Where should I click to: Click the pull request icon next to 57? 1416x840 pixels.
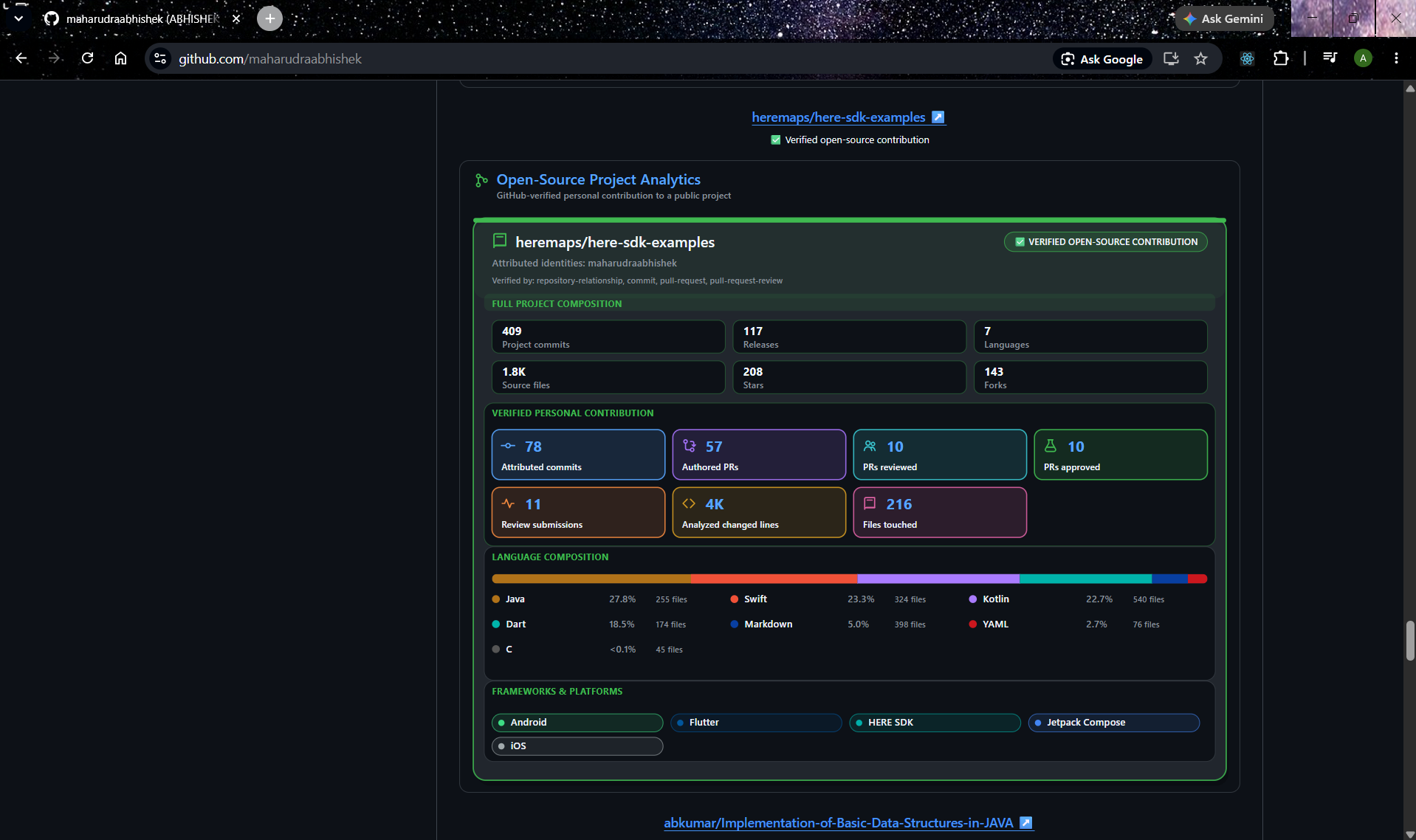click(689, 446)
